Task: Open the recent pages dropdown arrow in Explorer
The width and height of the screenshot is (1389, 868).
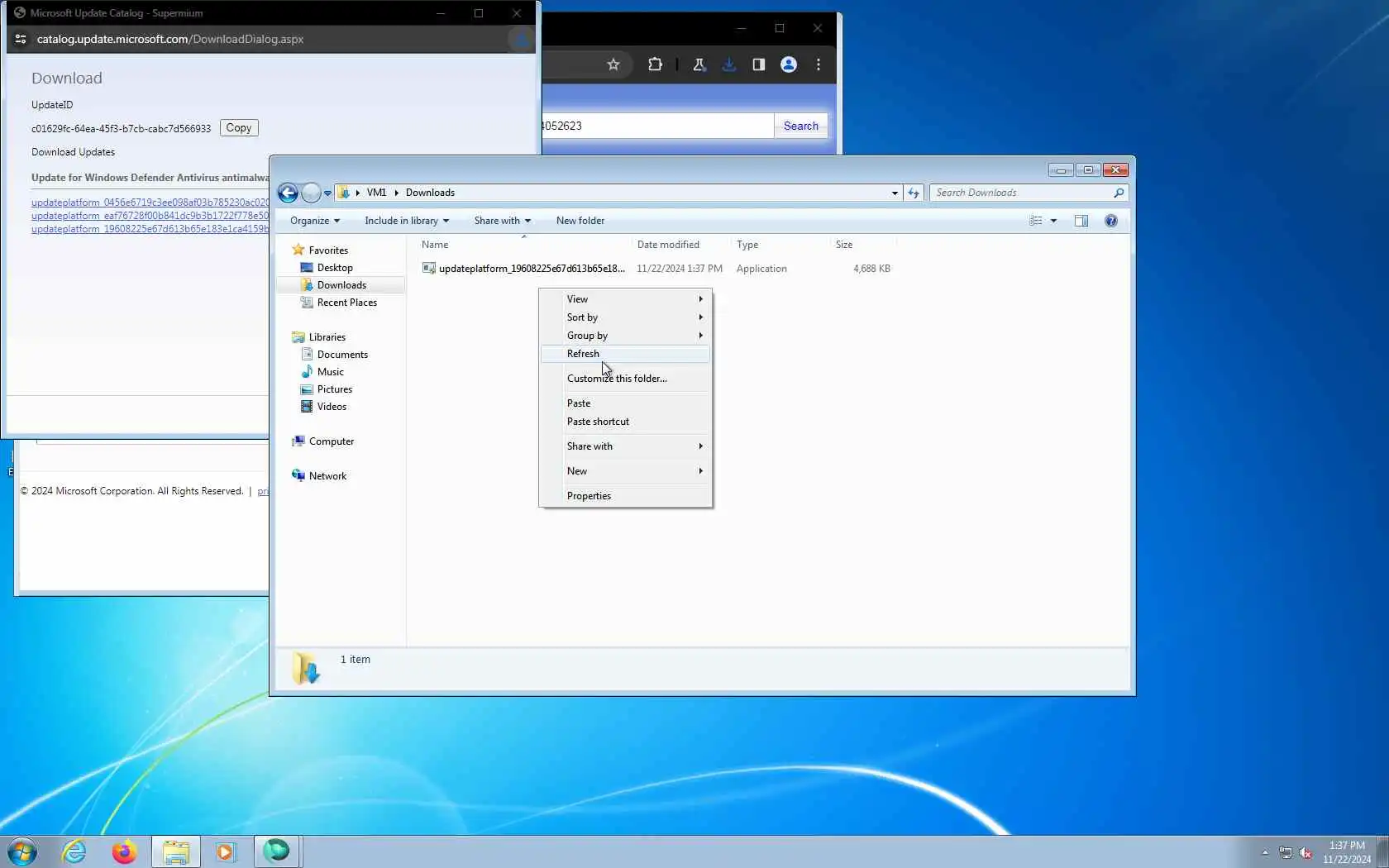Action: pyautogui.click(x=327, y=193)
